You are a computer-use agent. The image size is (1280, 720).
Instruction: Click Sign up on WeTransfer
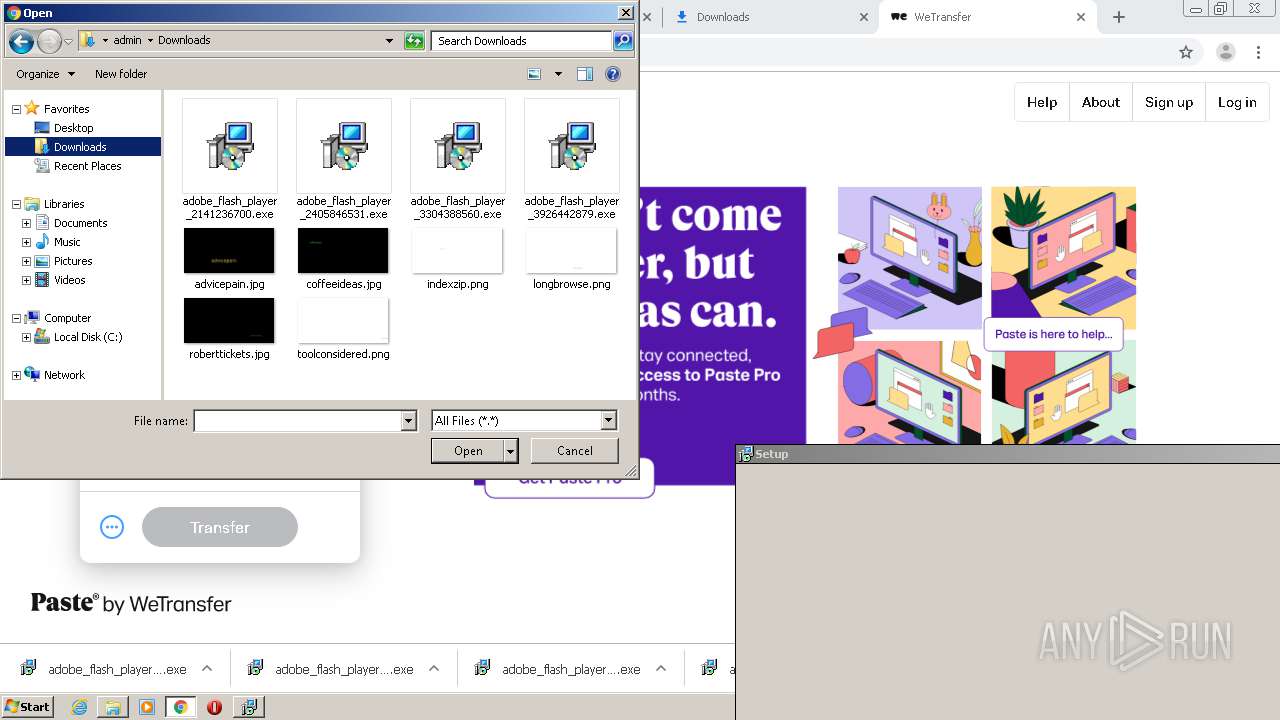pyautogui.click(x=1169, y=102)
